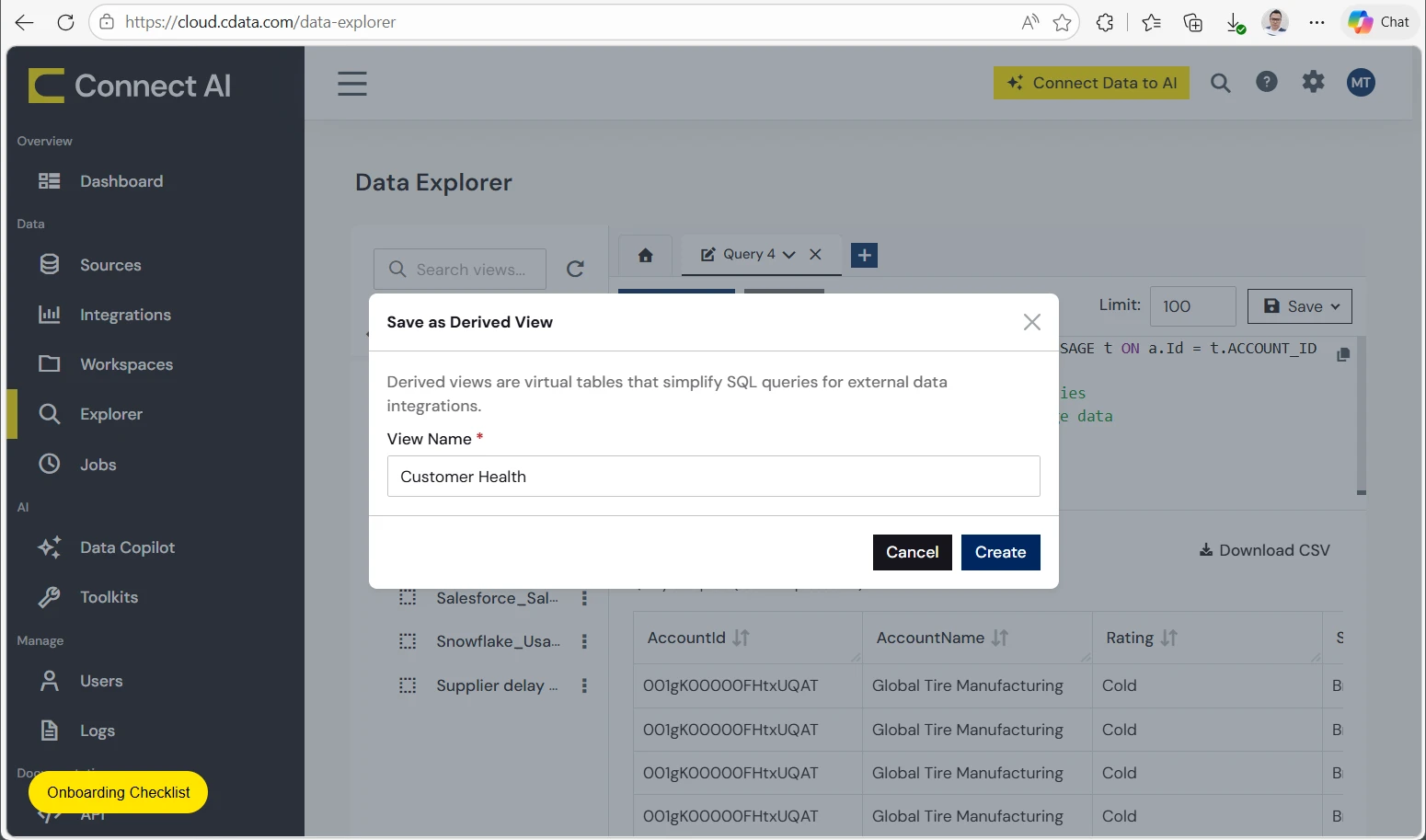Screen dimensions: 1426x840
Task: Refresh the views list
Action: [x=575, y=269]
